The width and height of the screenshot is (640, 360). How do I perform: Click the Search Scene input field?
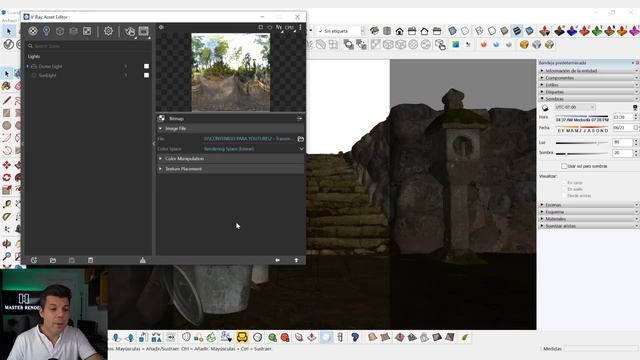pyautogui.click(x=89, y=46)
